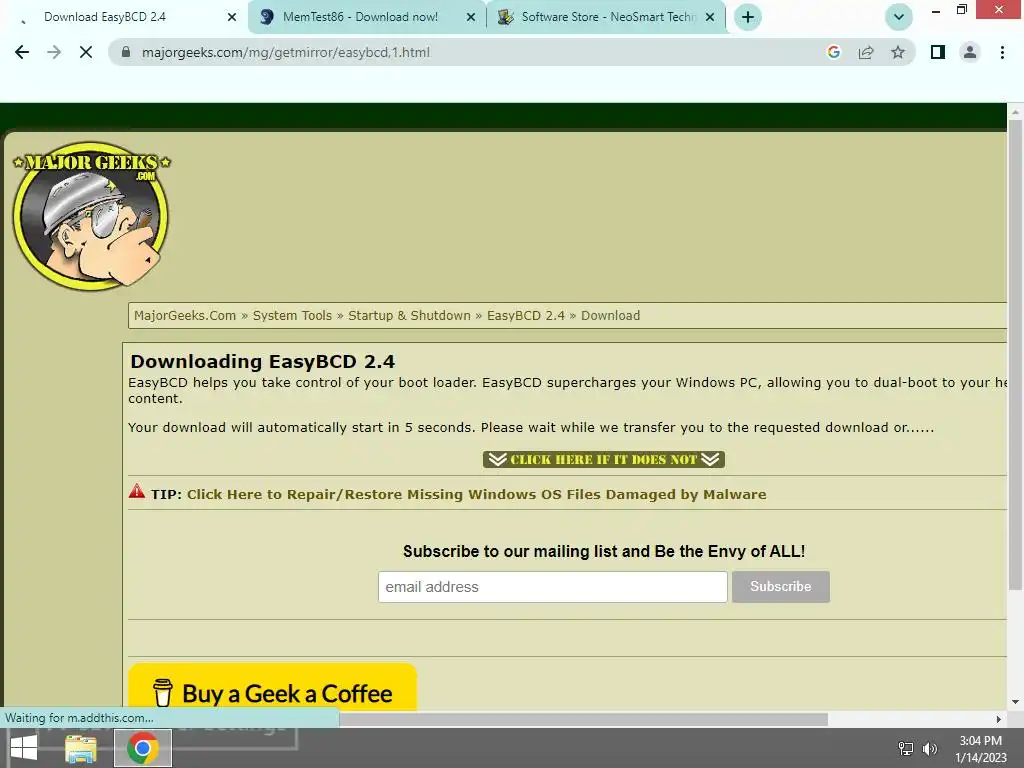Click the red warning triangle icon
Image resolution: width=1024 pixels, height=768 pixels.
pos(137,491)
